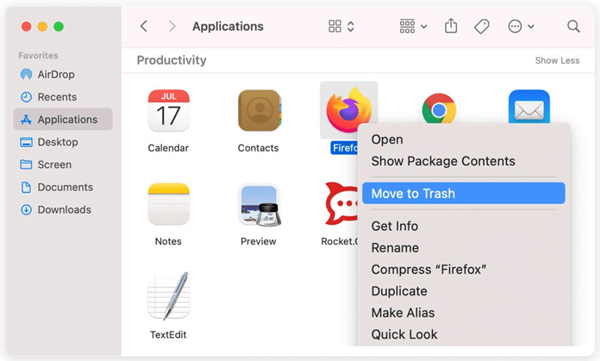This screenshot has height=361, width=600.
Task: Select the Rocket.Chat app icon
Action: 341,203
